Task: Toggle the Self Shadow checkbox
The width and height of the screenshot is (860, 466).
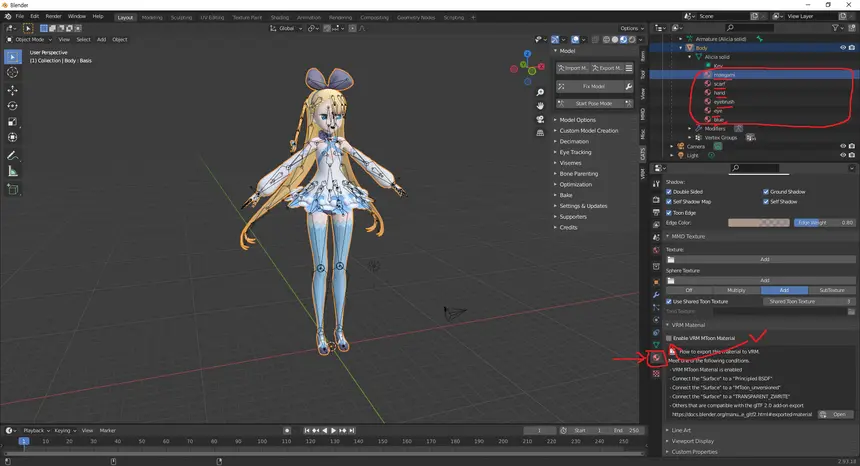Action: [x=766, y=202]
